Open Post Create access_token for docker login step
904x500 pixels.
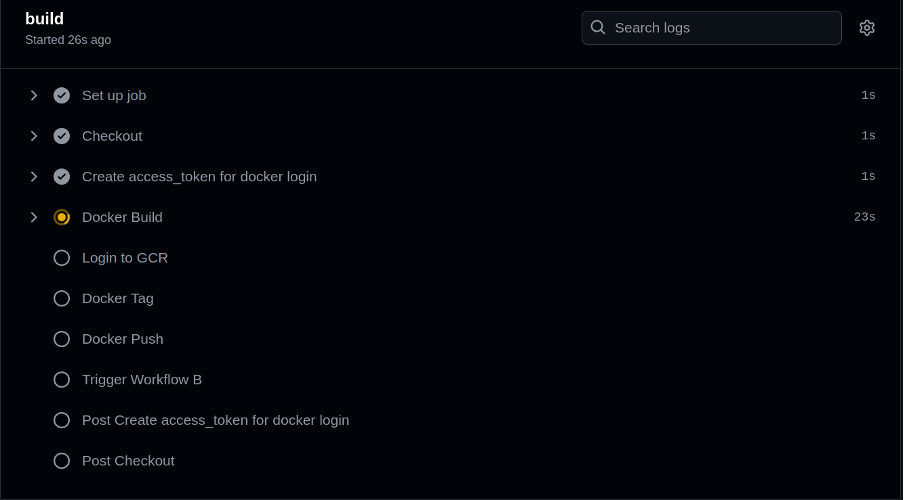(215, 420)
